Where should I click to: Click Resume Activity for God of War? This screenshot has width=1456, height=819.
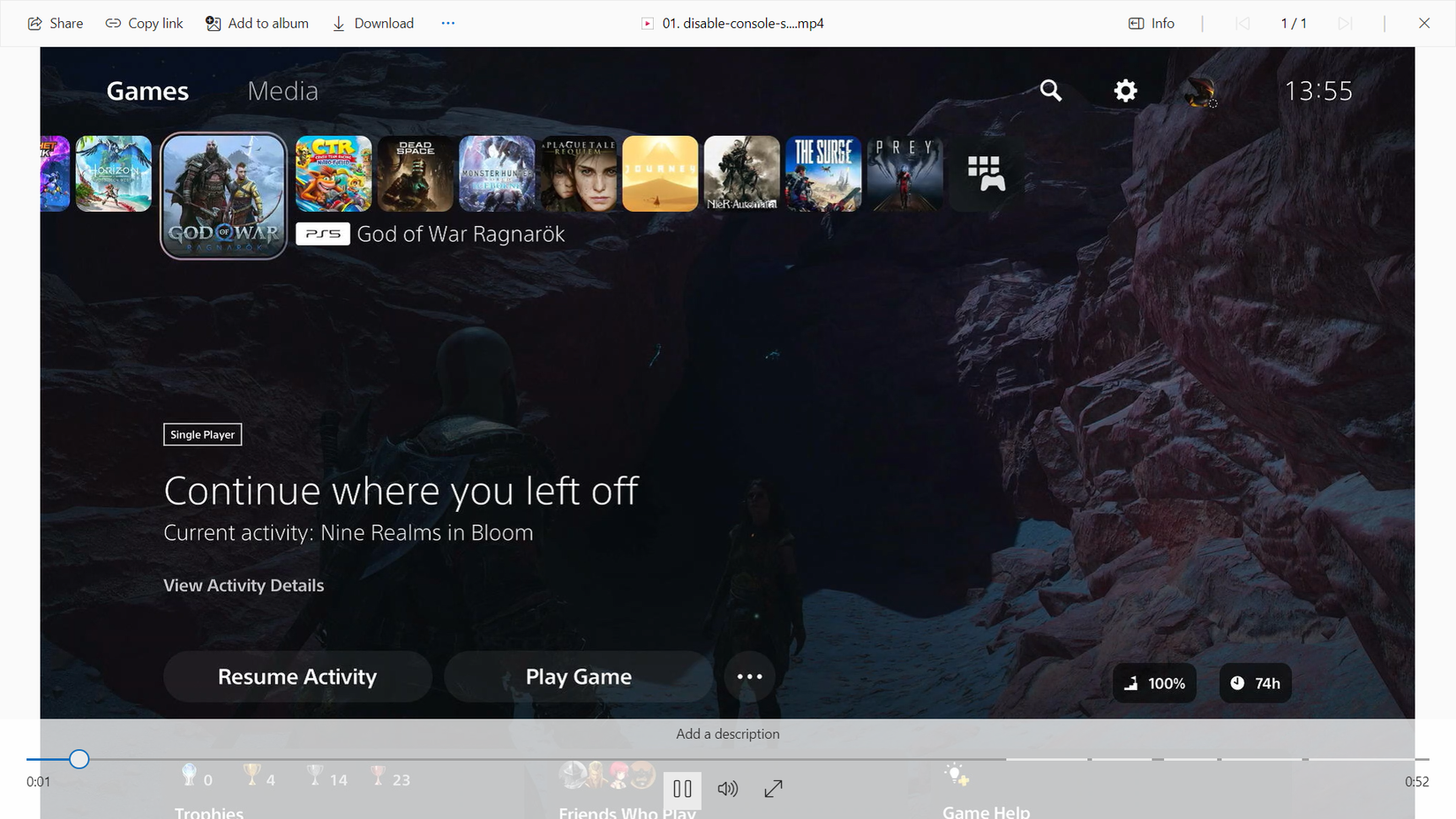(297, 676)
